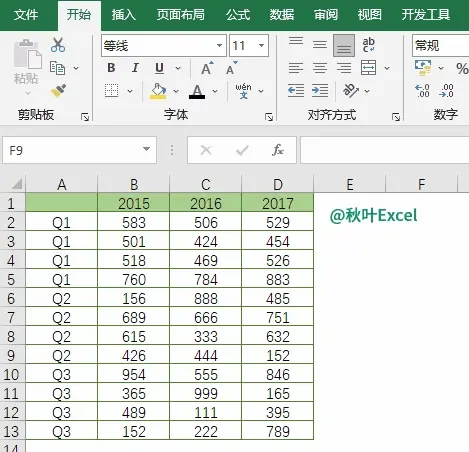Expand borders options arrow
The height and width of the screenshot is (452, 469).
coord(130,91)
